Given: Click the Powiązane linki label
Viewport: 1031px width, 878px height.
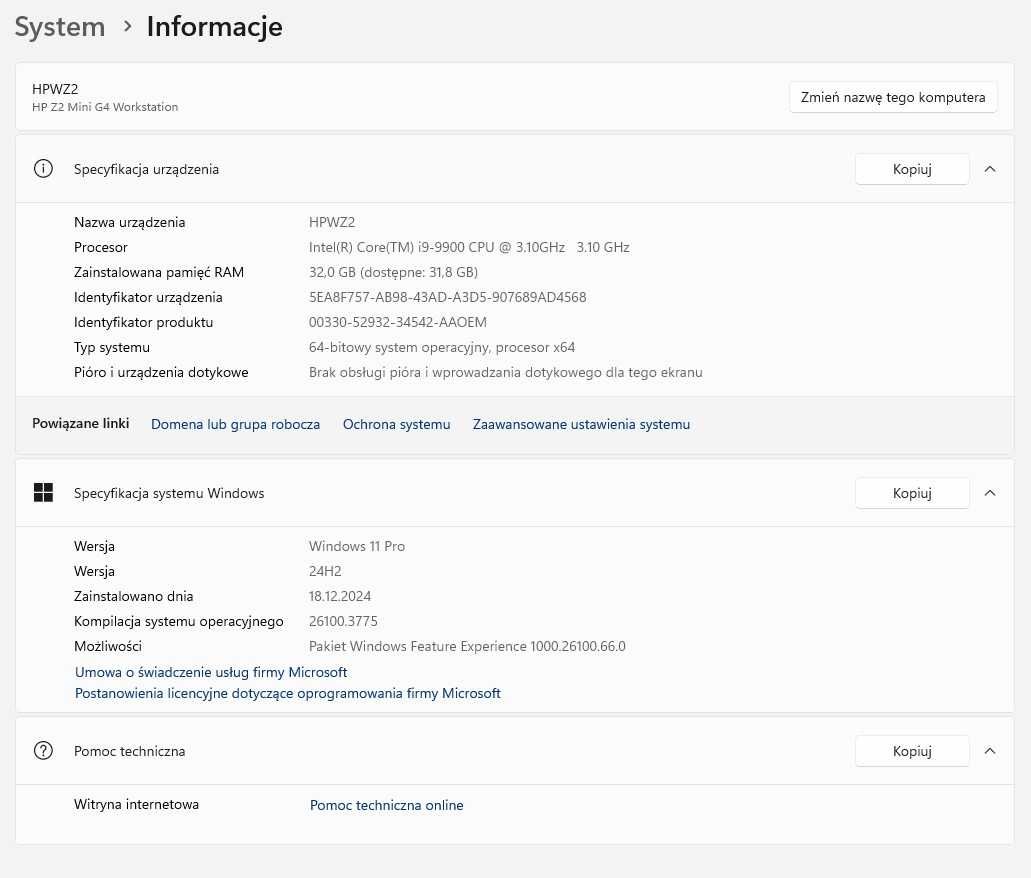Looking at the screenshot, I should [81, 423].
